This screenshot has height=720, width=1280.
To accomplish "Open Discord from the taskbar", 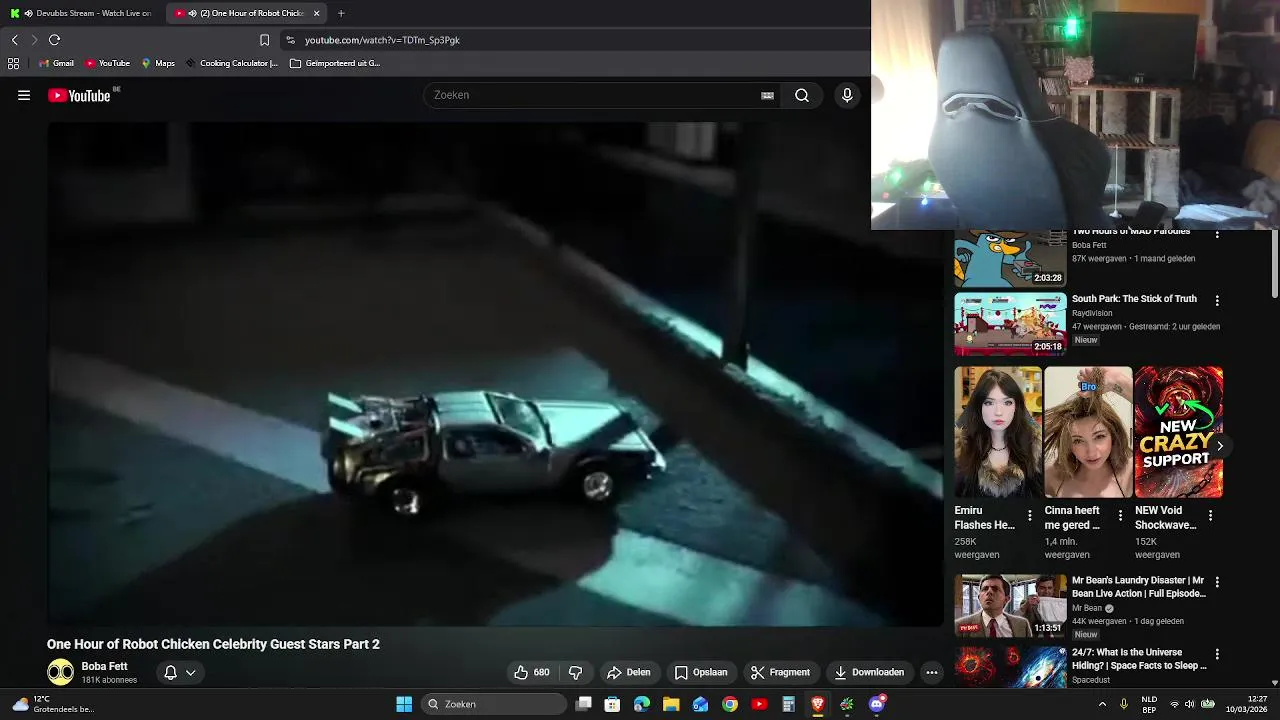I will (x=877, y=704).
